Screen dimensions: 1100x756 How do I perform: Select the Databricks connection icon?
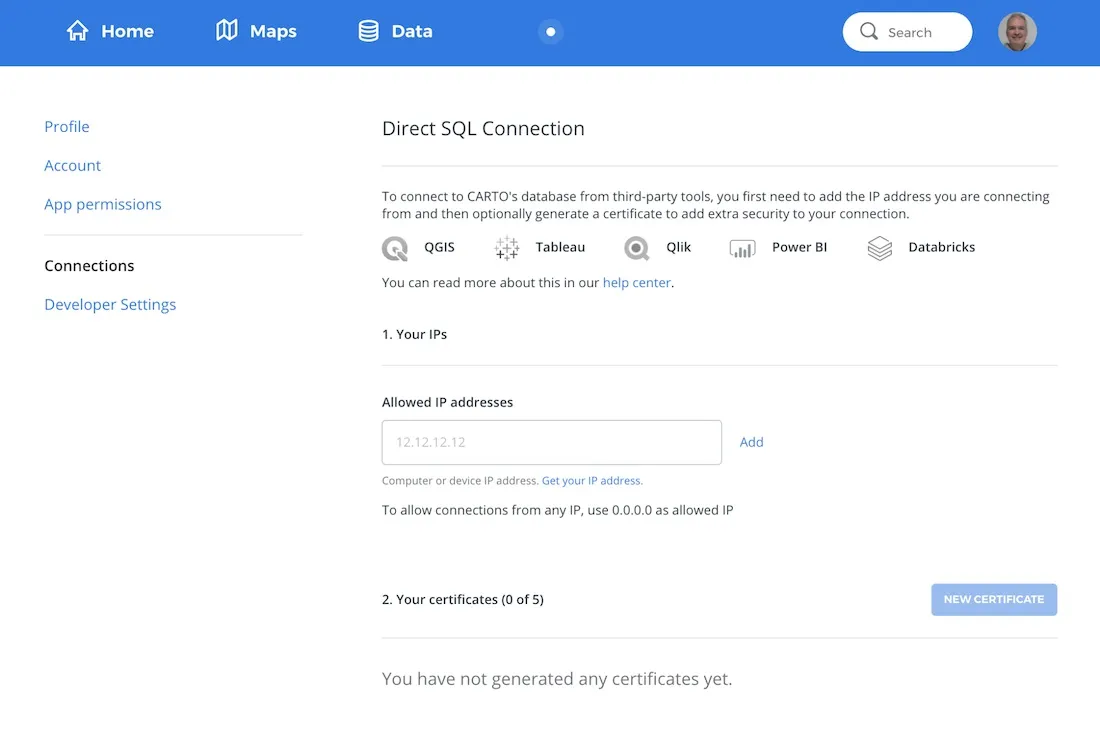880,248
